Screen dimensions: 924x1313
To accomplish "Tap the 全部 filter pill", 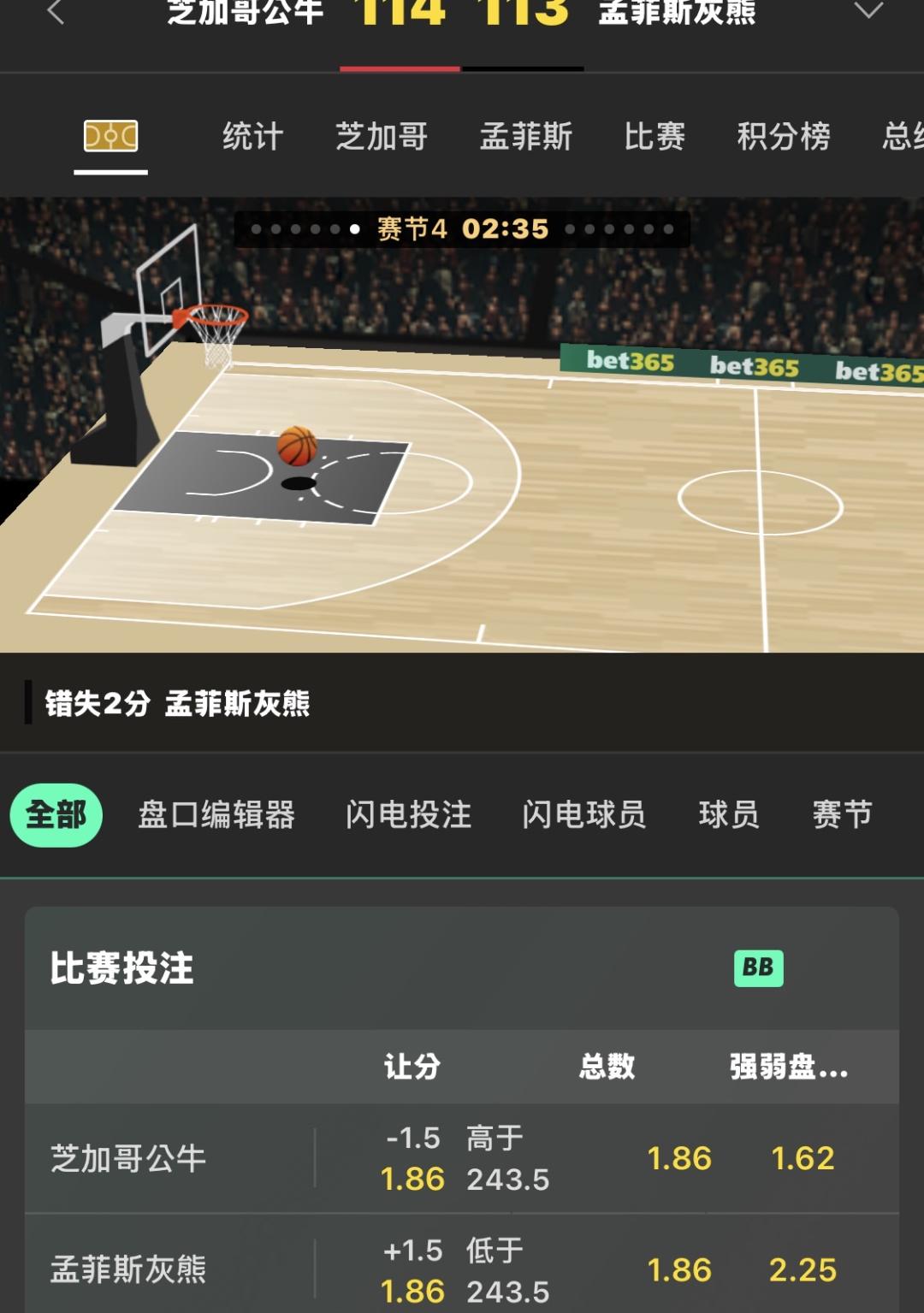I will tap(56, 815).
